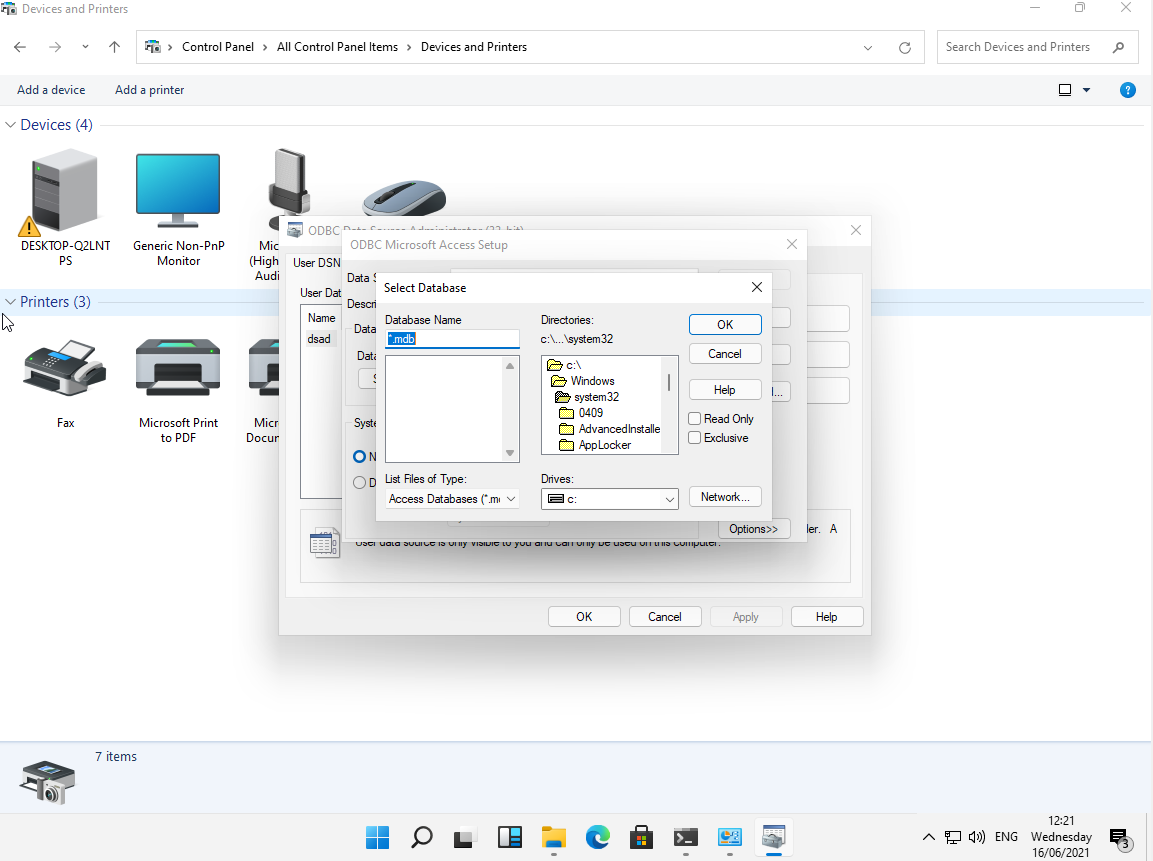
Task: Collapse the Devices (4) section
Action: pyautogui.click(x=10, y=125)
